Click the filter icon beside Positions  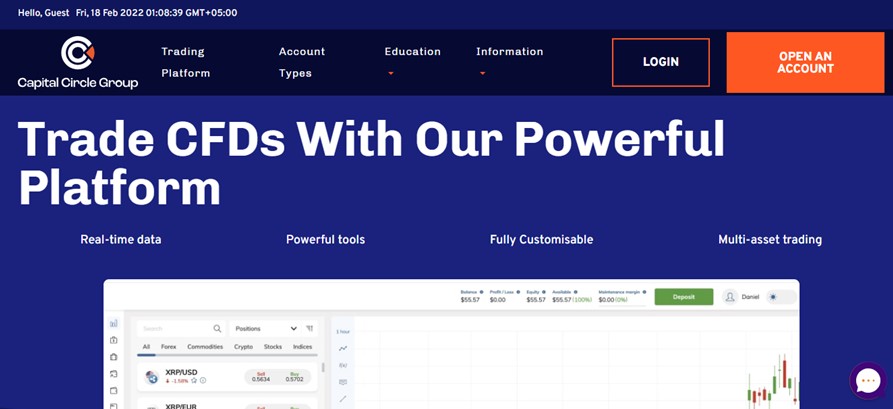[310, 328]
